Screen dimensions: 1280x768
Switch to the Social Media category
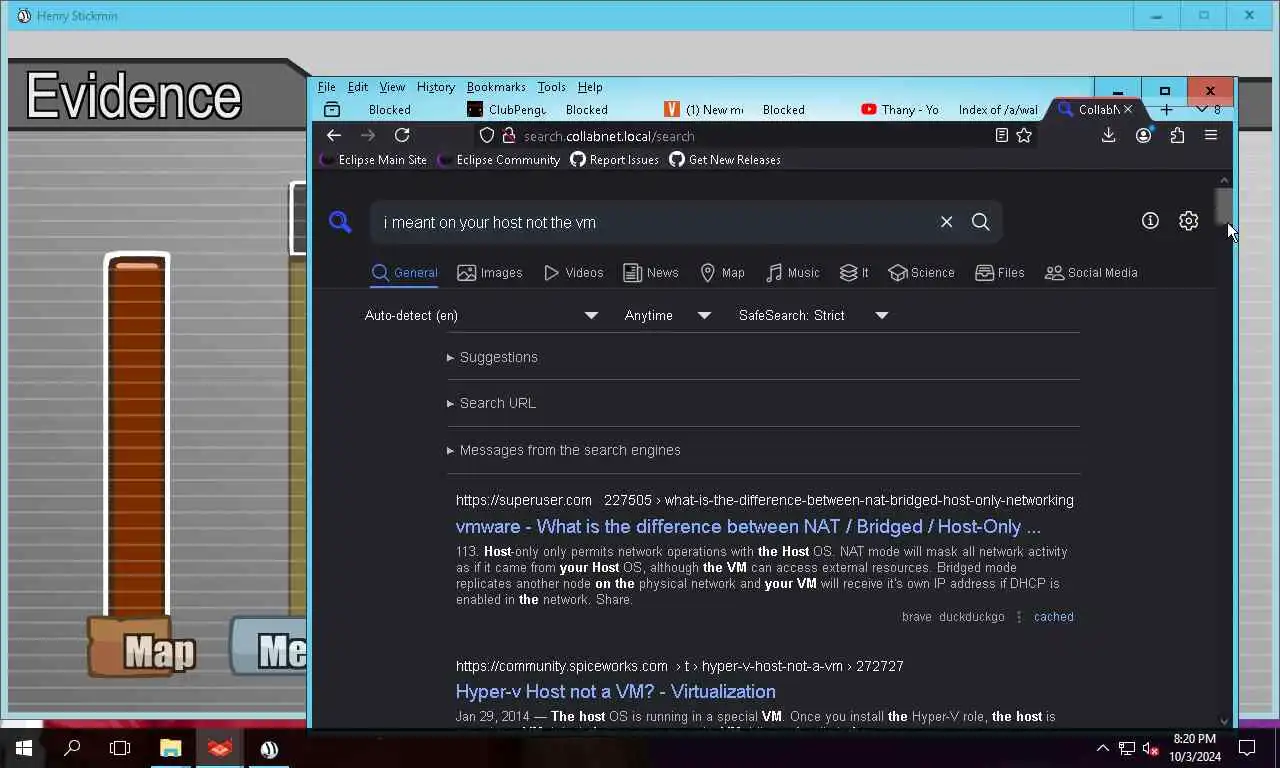1091,272
